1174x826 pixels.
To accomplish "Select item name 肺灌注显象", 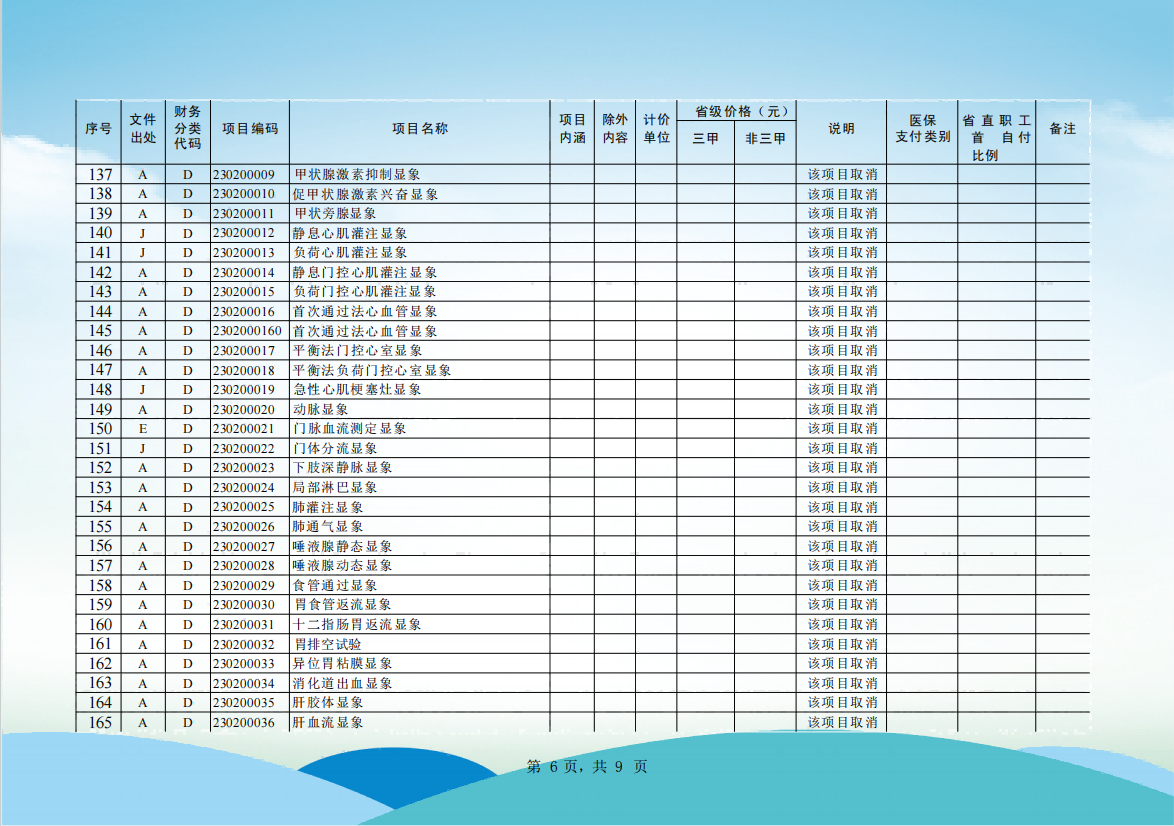I will point(328,507).
